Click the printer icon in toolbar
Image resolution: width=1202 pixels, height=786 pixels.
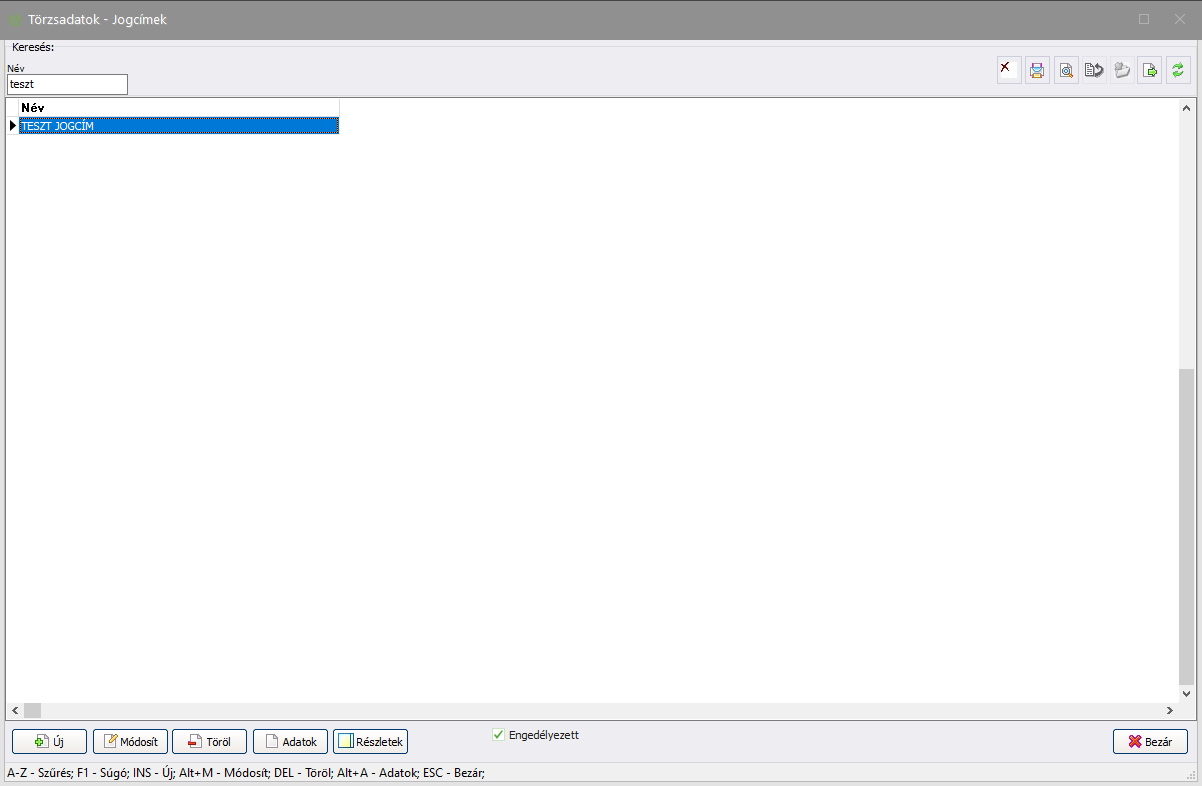tap(1037, 70)
